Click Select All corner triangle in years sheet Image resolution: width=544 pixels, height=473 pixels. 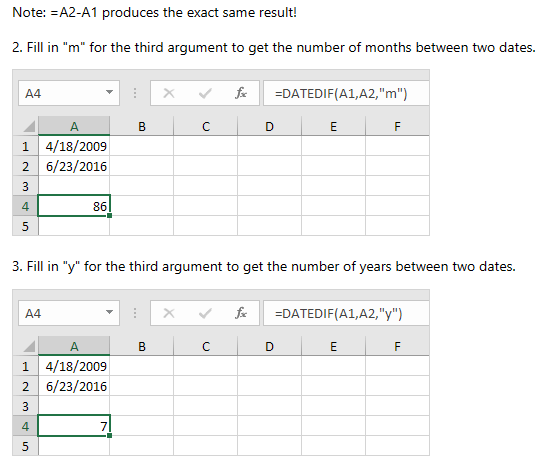[29, 346]
